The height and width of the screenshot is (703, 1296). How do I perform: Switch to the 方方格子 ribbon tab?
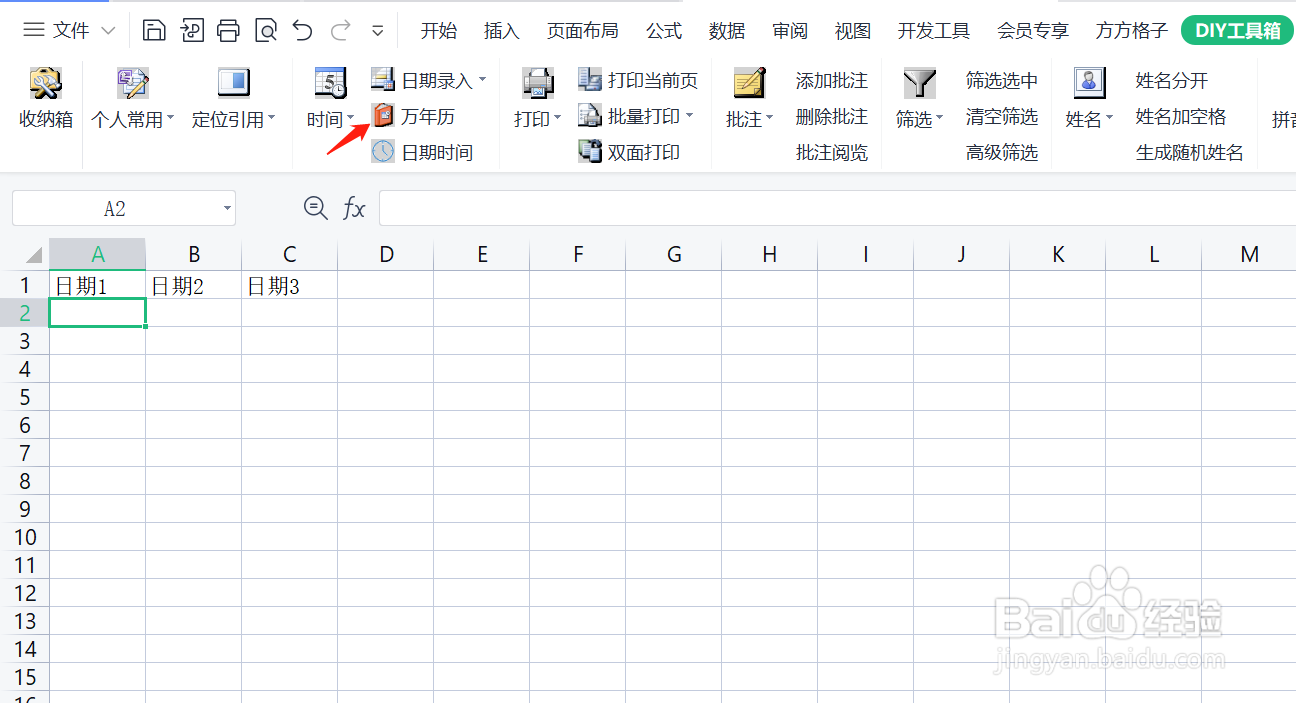point(1131,30)
